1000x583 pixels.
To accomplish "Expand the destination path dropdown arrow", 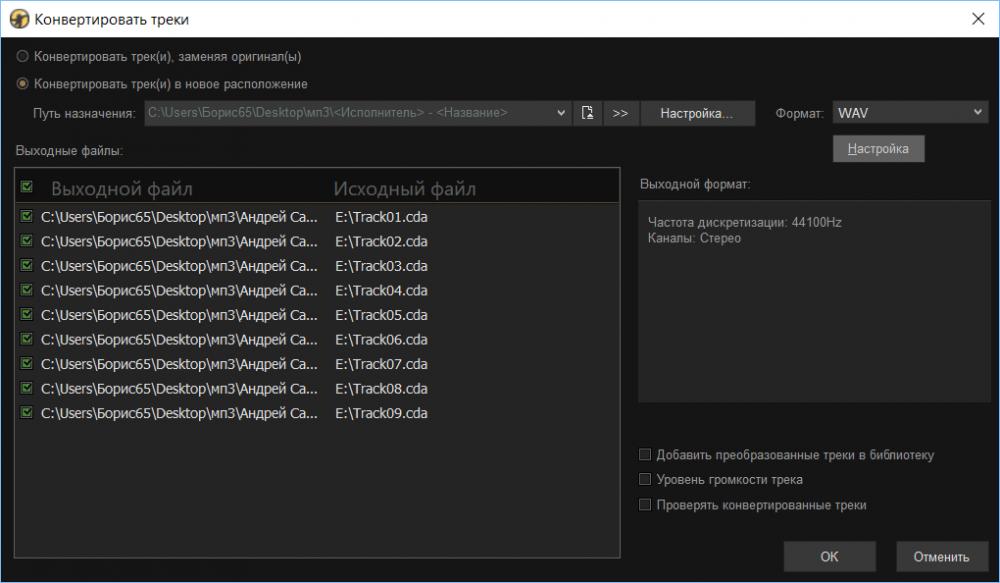I will click(561, 113).
